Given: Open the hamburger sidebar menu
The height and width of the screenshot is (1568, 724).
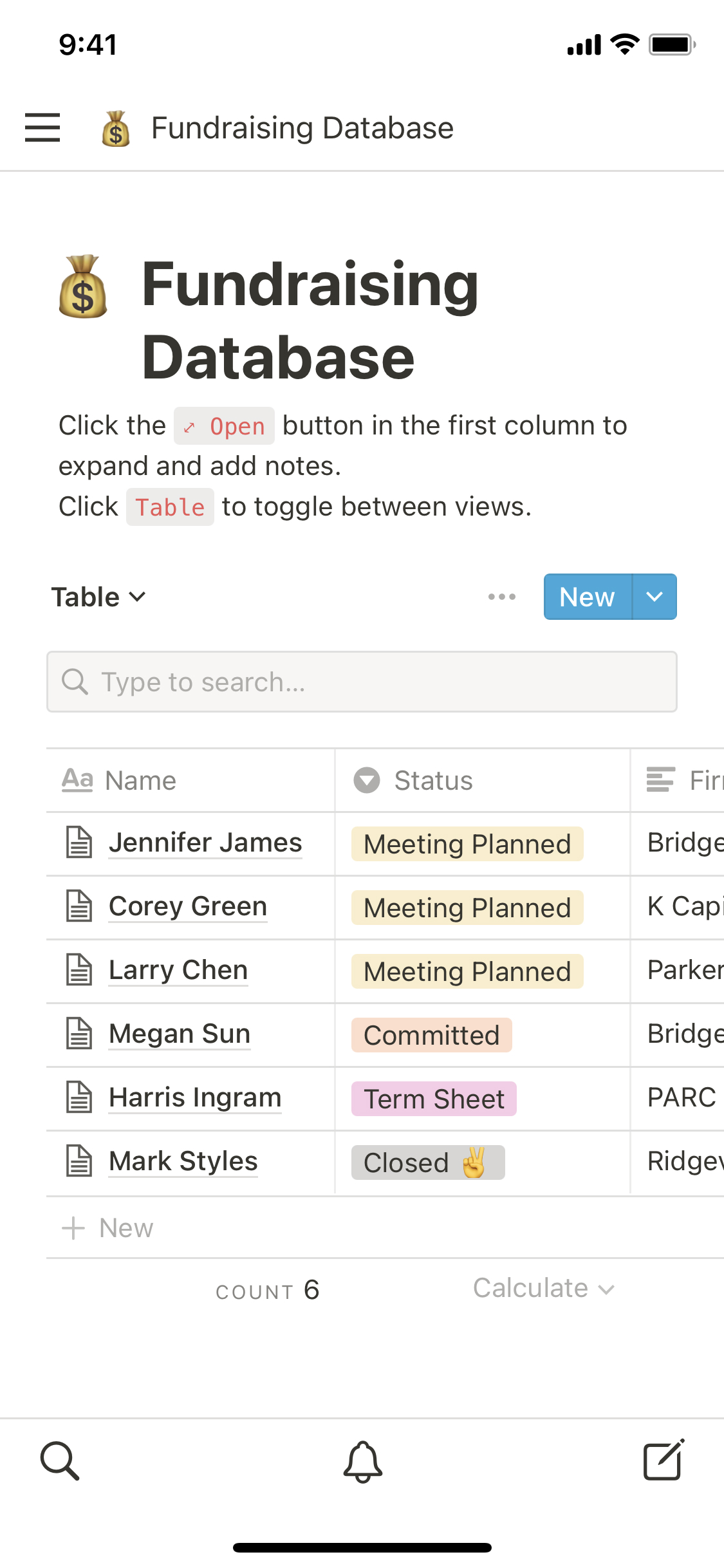Looking at the screenshot, I should 42,127.
